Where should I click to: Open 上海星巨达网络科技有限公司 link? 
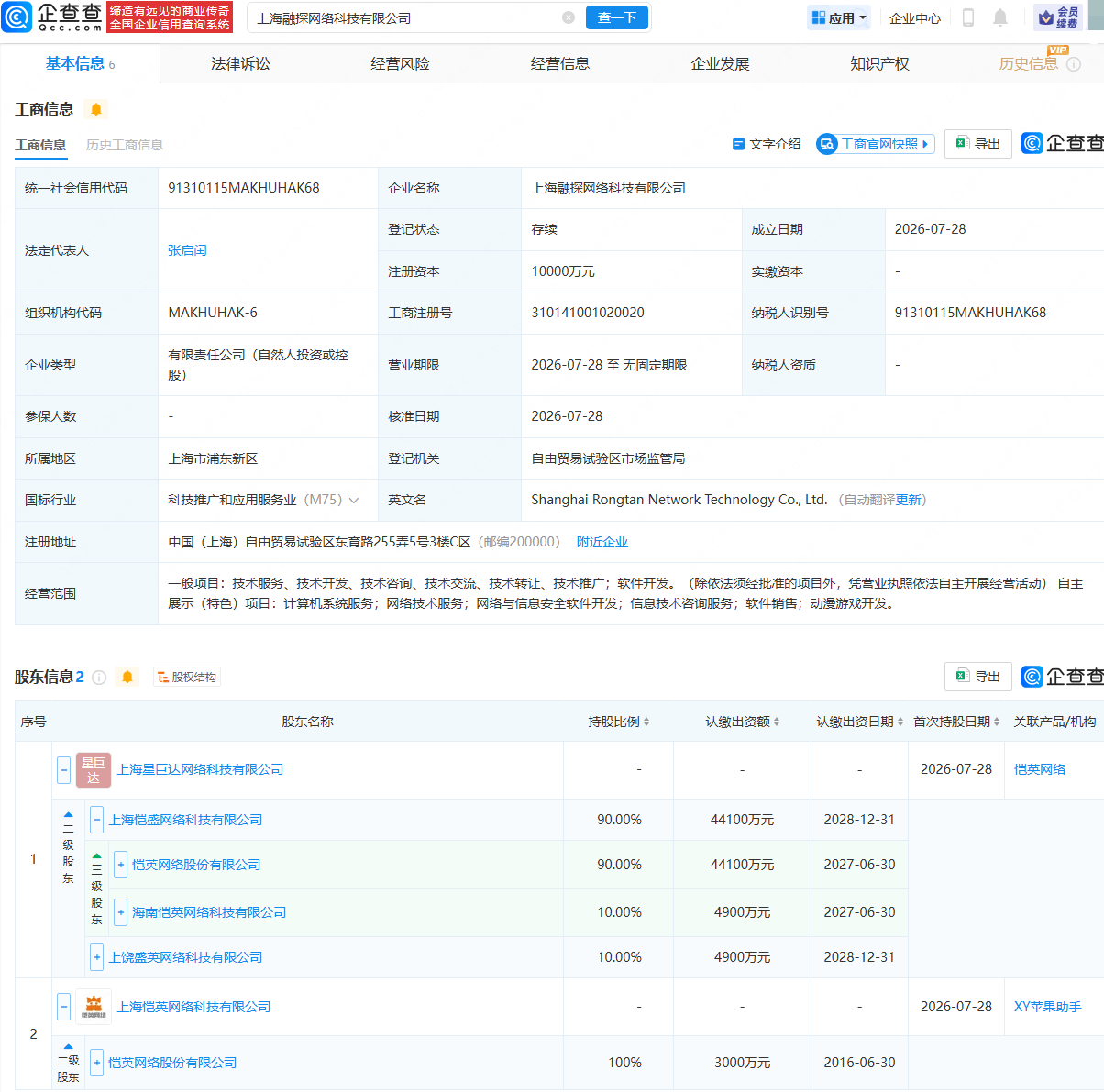tap(200, 769)
